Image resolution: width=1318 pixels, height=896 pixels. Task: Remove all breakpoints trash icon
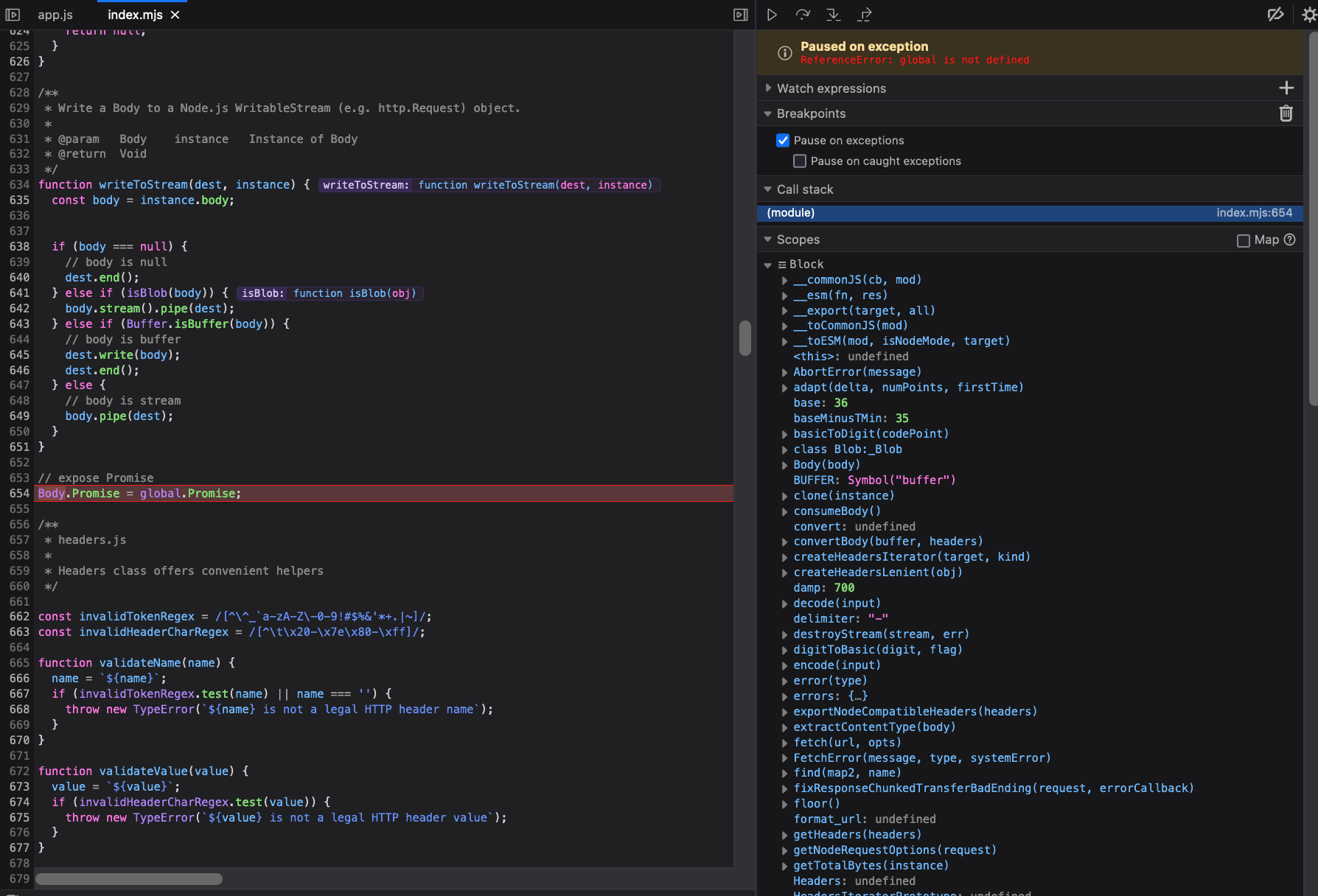pyautogui.click(x=1286, y=113)
